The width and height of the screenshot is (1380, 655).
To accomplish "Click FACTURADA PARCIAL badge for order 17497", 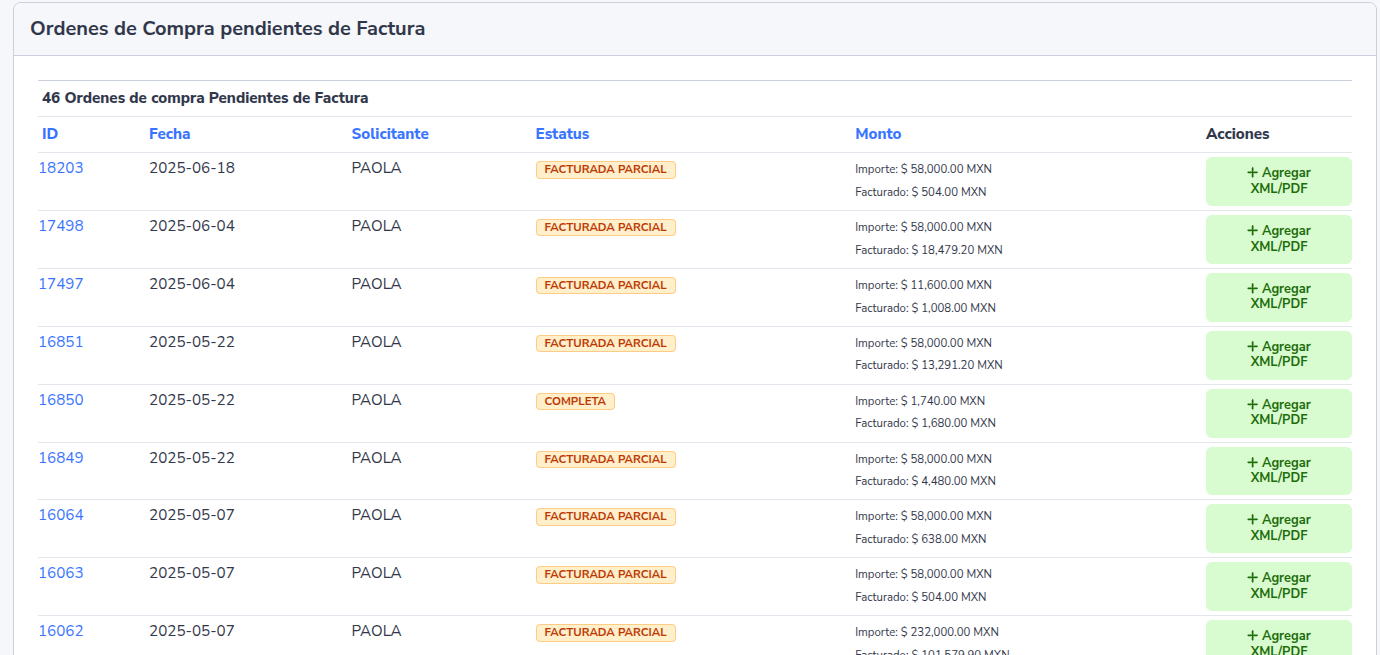I will coord(605,285).
